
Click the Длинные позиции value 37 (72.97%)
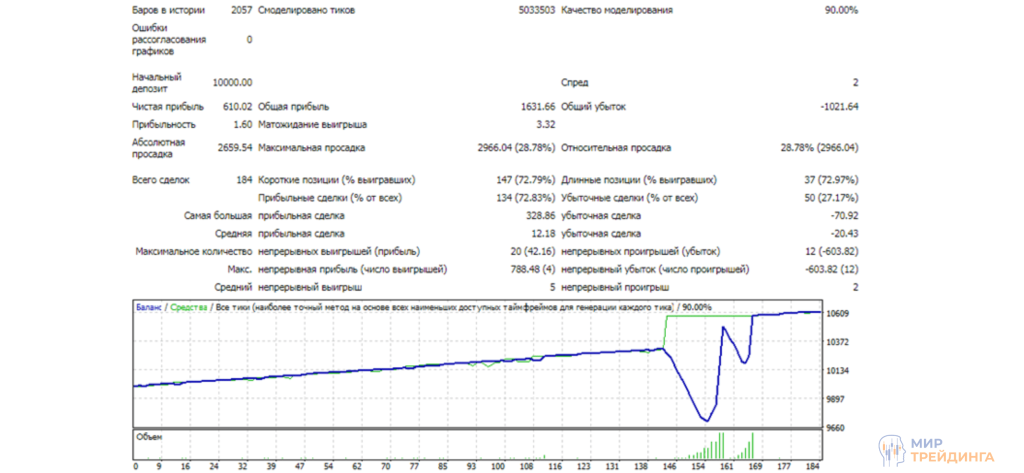(x=827, y=180)
